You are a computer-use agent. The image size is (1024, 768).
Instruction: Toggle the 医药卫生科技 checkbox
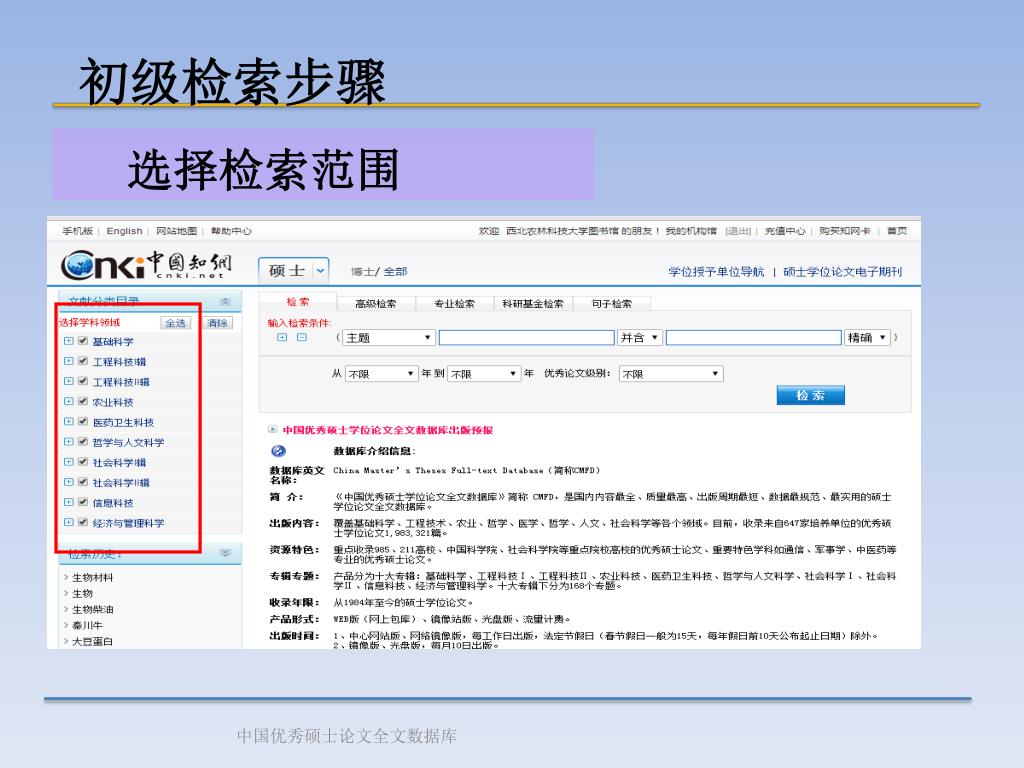(x=83, y=422)
